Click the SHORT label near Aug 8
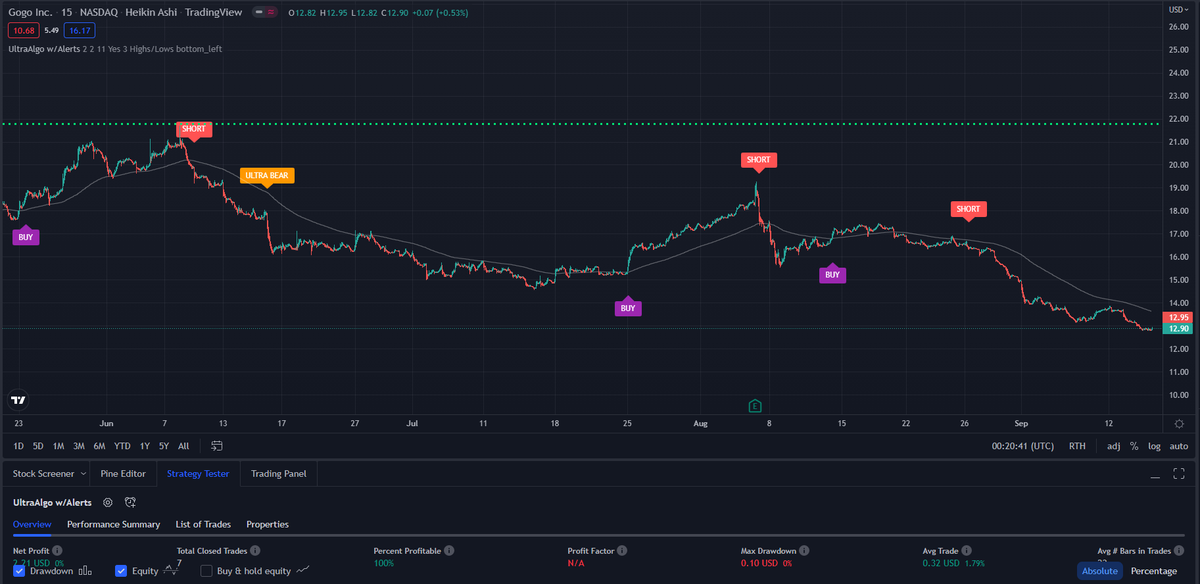Screen dimensions: 1200x584 point(759,160)
